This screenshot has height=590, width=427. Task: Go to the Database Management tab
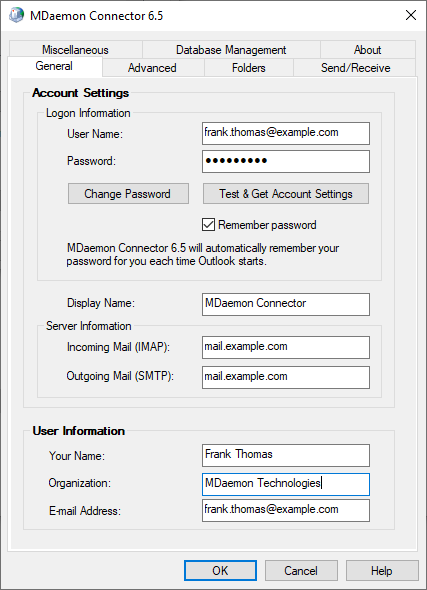pos(231,50)
